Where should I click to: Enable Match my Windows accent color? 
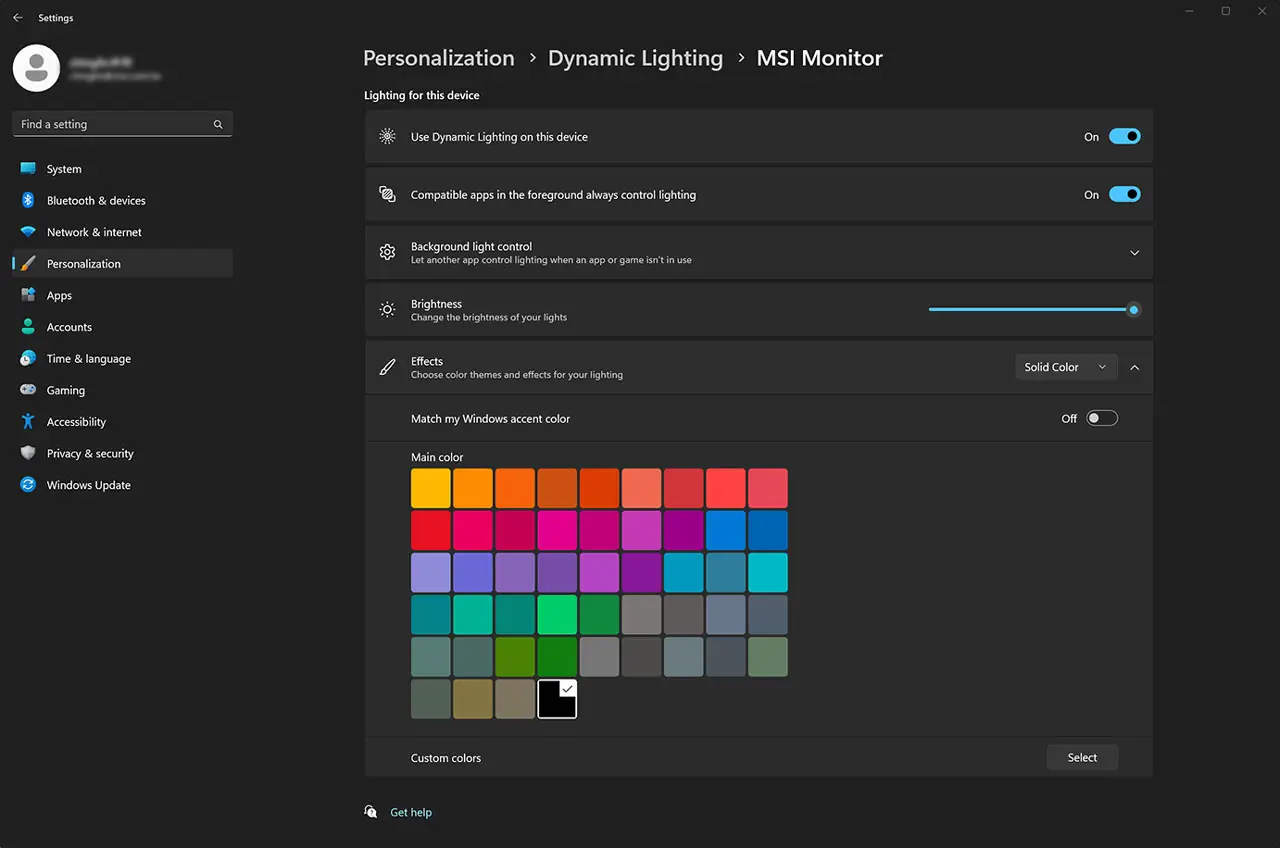tap(1102, 419)
